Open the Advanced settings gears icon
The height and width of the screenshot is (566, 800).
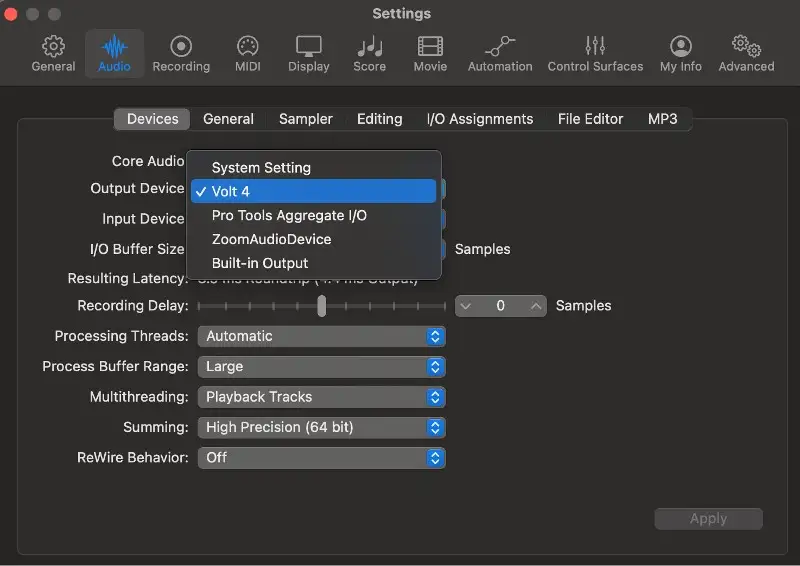pyautogui.click(x=746, y=47)
